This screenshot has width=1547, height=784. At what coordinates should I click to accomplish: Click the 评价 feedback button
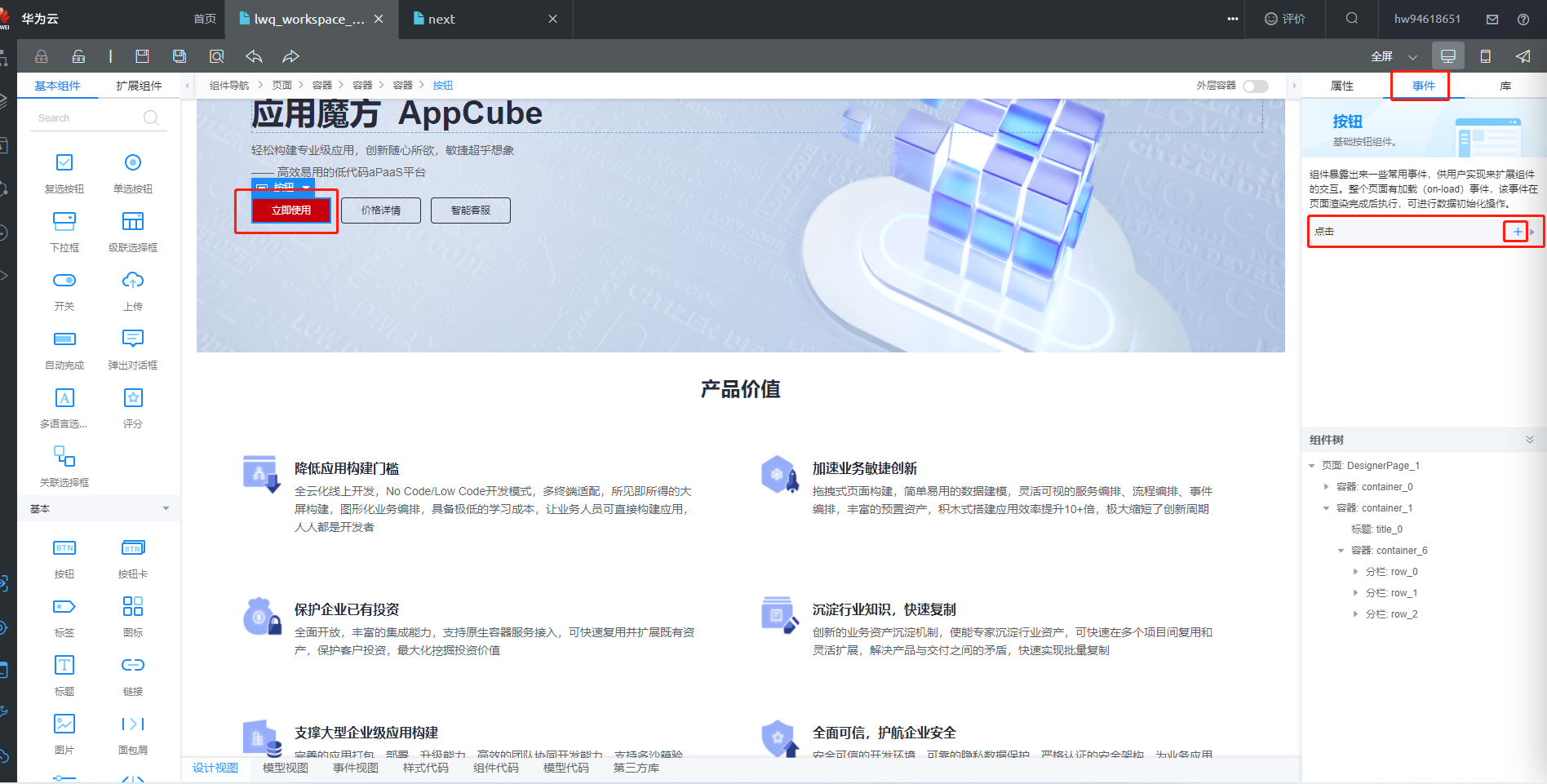[x=1285, y=19]
